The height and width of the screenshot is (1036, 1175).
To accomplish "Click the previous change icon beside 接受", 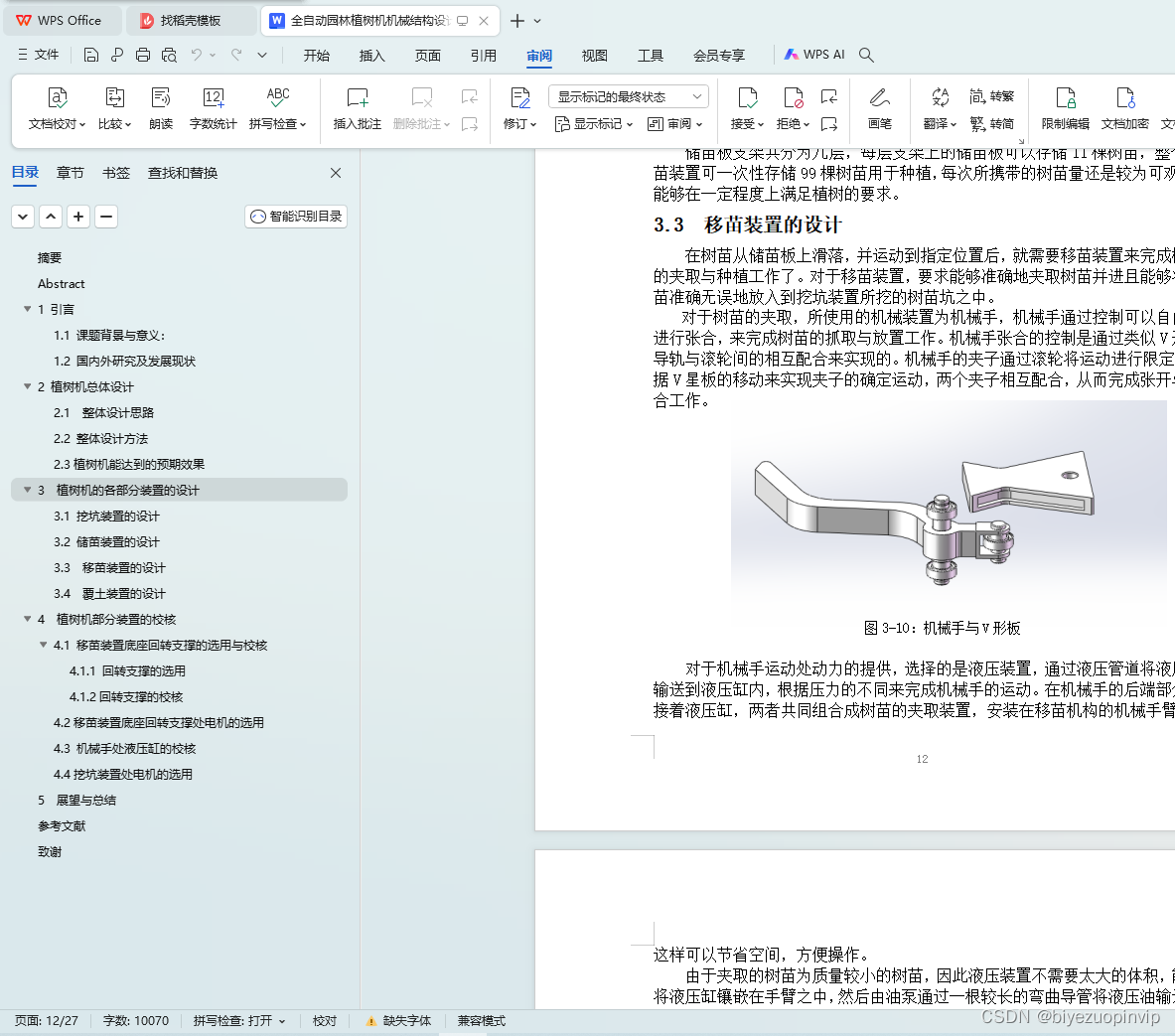I will coord(828,96).
